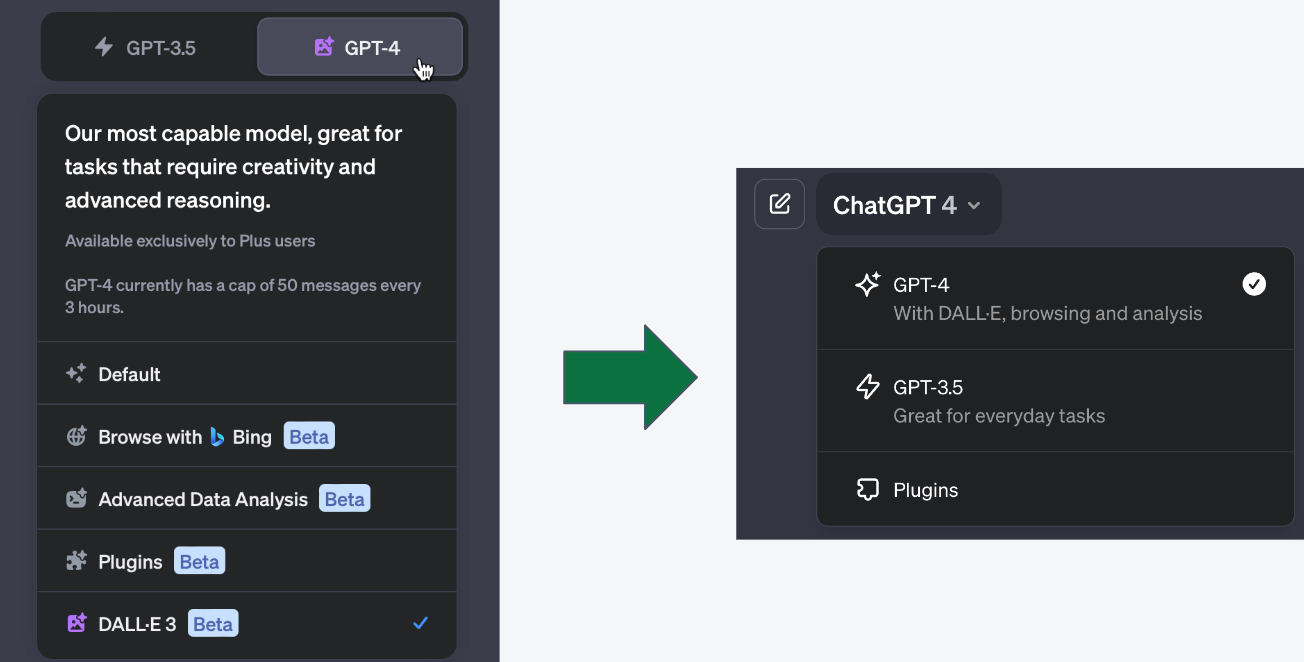Image resolution: width=1304 pixels, height=662 pixels.
Task: Select Plugins in the ChatGPT 4 dropdown
Action: pos(1056,489)
